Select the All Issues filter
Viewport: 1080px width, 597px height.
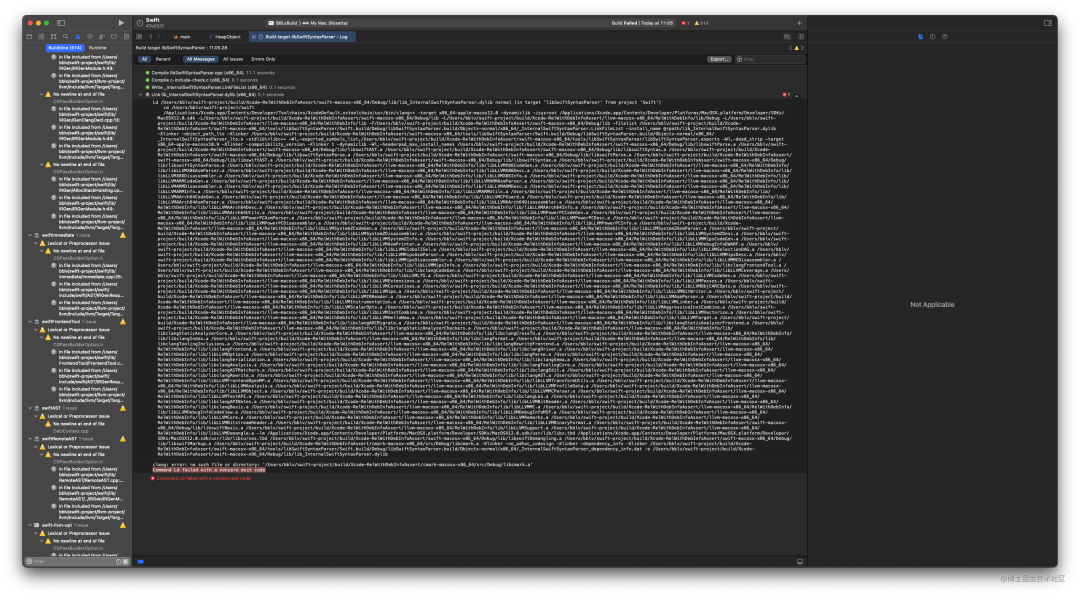coord(233,59)
